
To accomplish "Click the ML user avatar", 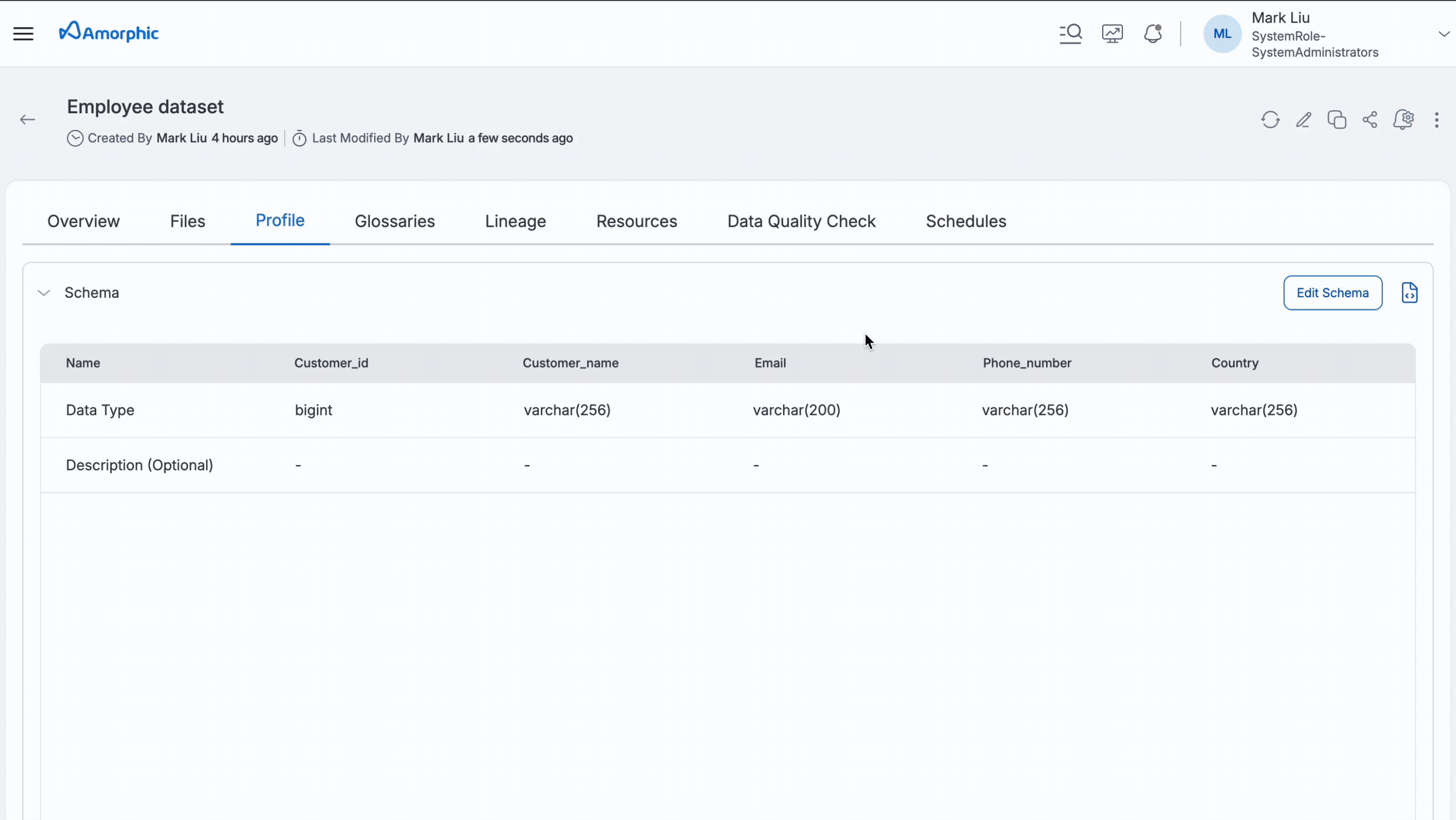I will 1222,34.
